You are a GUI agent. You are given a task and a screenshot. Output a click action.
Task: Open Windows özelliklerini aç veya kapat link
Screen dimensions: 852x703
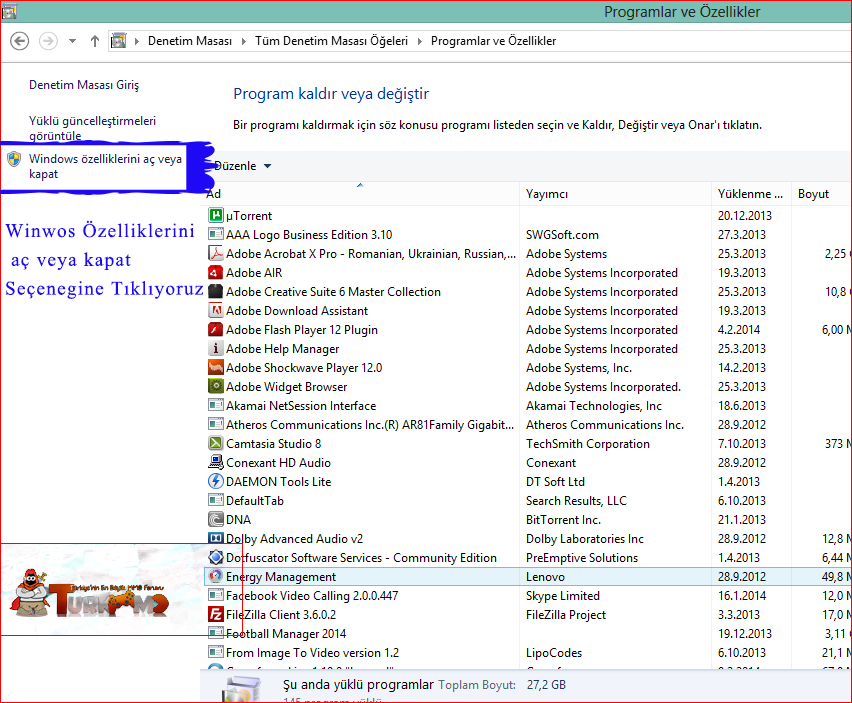[105, 166]
